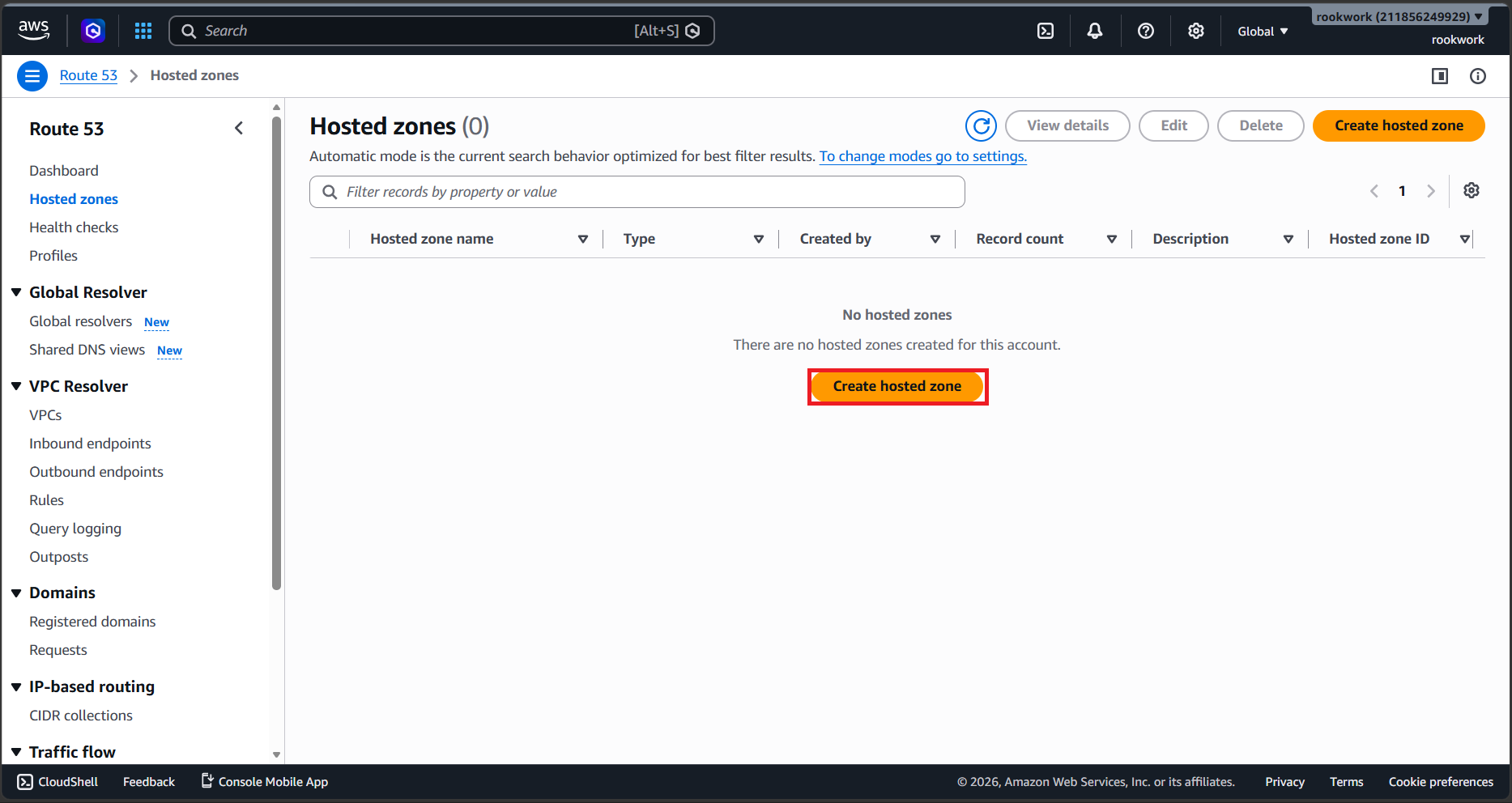Open Terms link in footer

pyautogui.click(x=1346, y=782)
